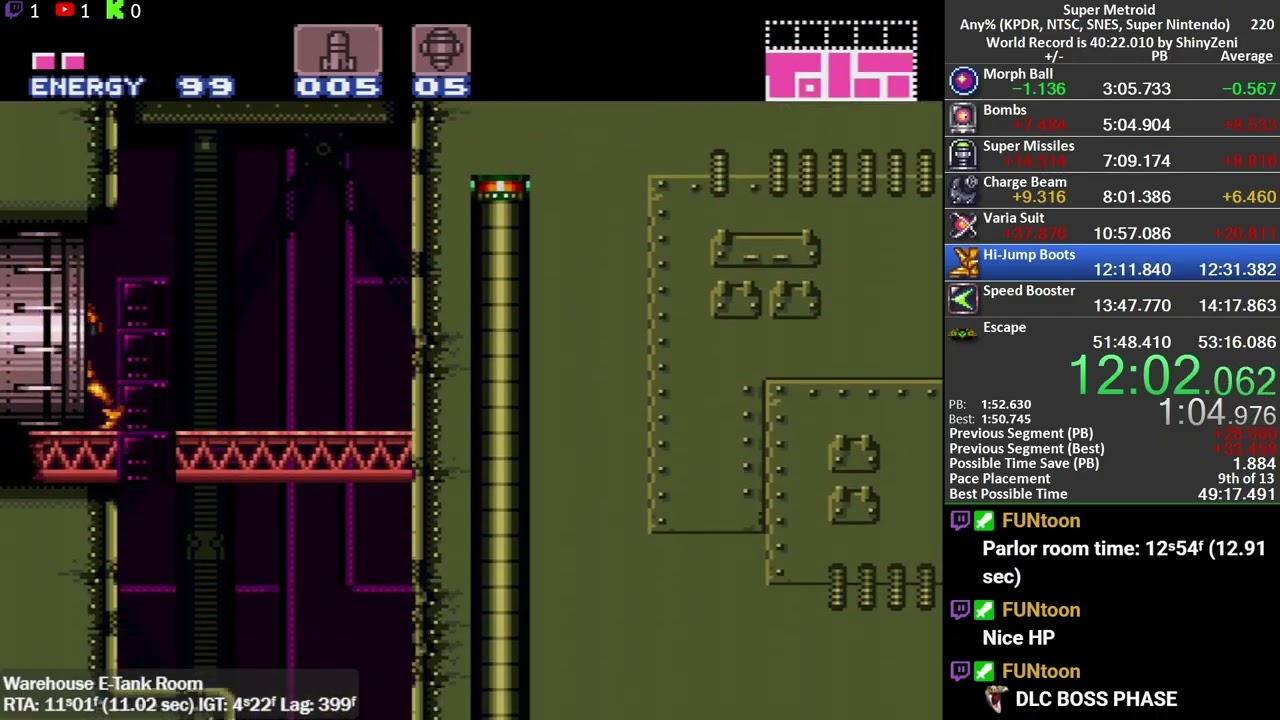Click 'Previous Segment (PB)' label
This screenshot has width=1280, height=720.
[x=1021, y=434]
